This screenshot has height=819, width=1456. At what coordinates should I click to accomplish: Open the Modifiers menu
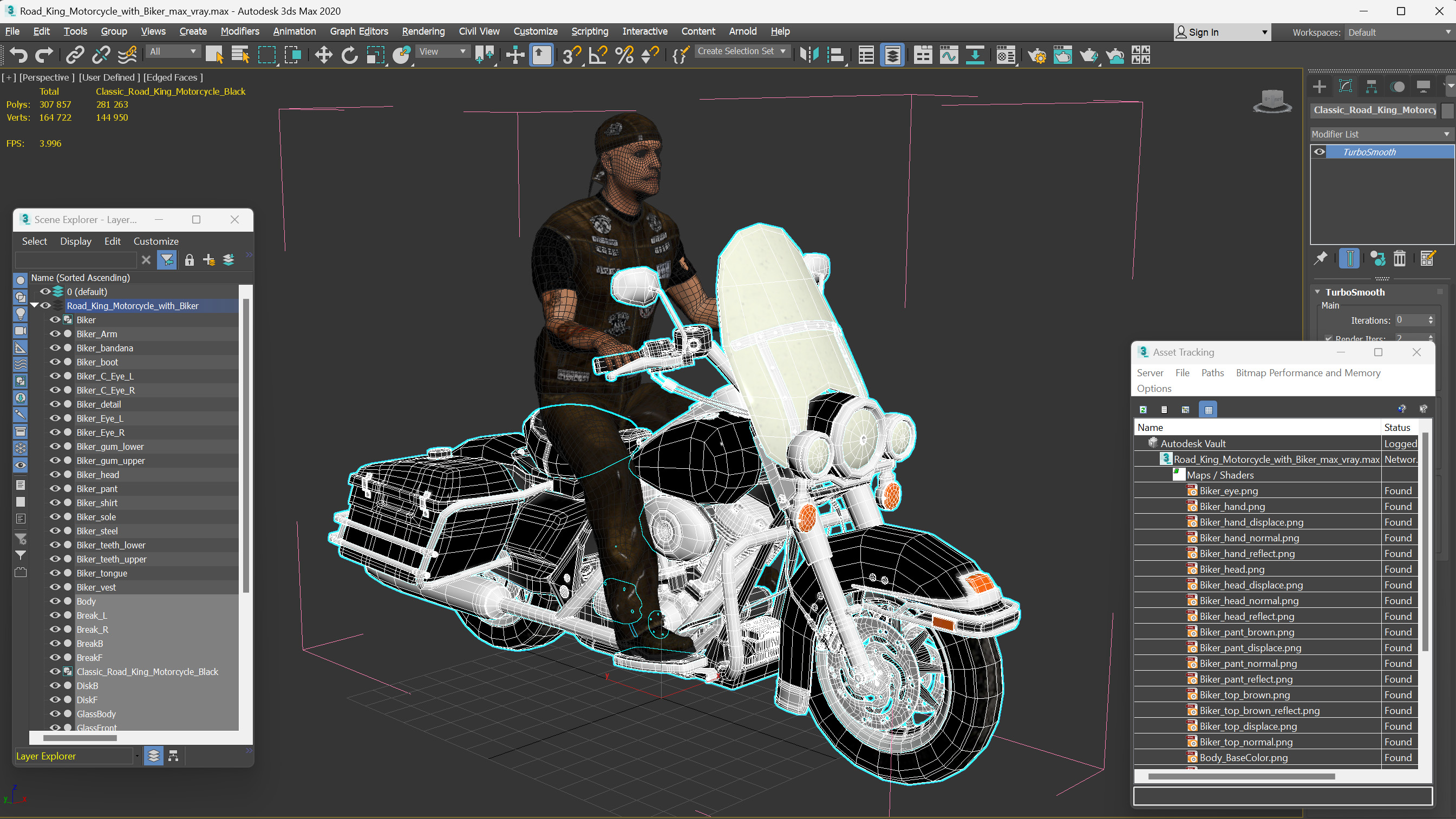[x=240, y=31]
